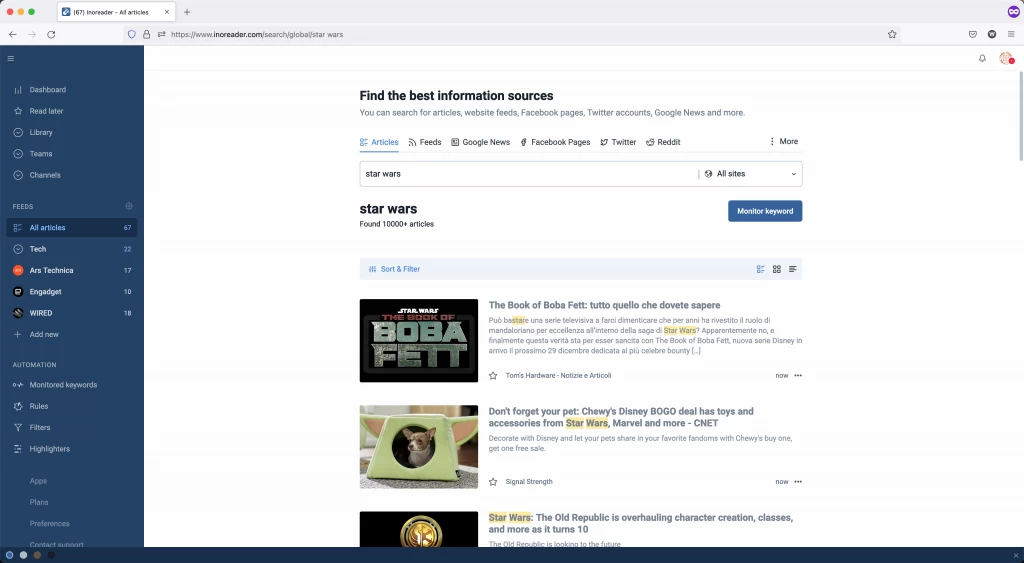The height and width of the screenshot is (563, 1024).
Task: Open Star Wars: The Old Republic headline
Action: click(x=641, y=523)
